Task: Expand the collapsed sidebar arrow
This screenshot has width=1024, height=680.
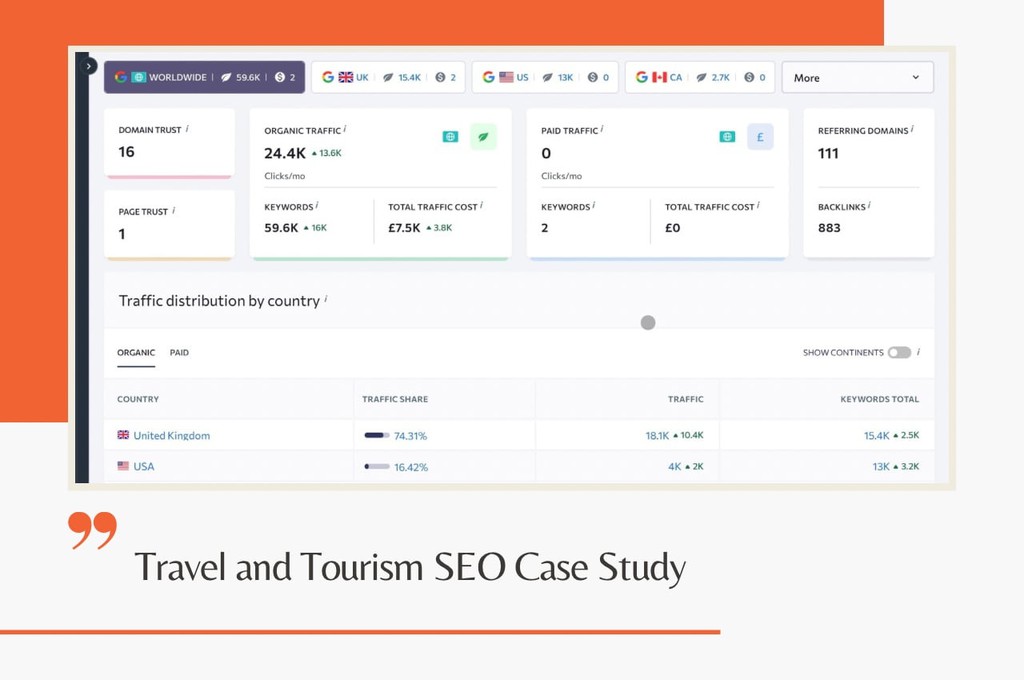Action: tap(88, 66)
